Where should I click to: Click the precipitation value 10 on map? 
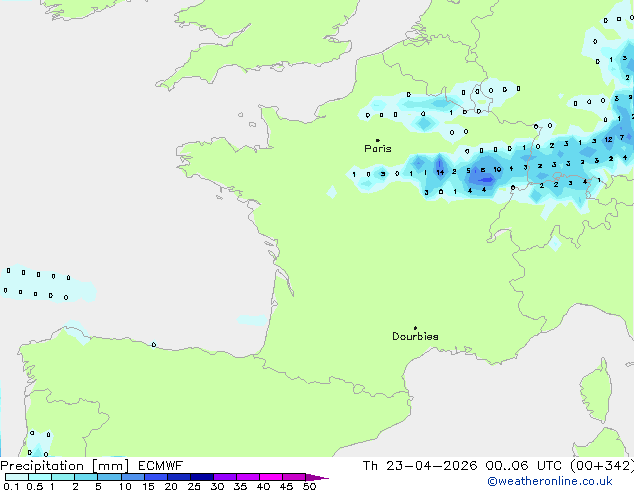tap(497, 169)
